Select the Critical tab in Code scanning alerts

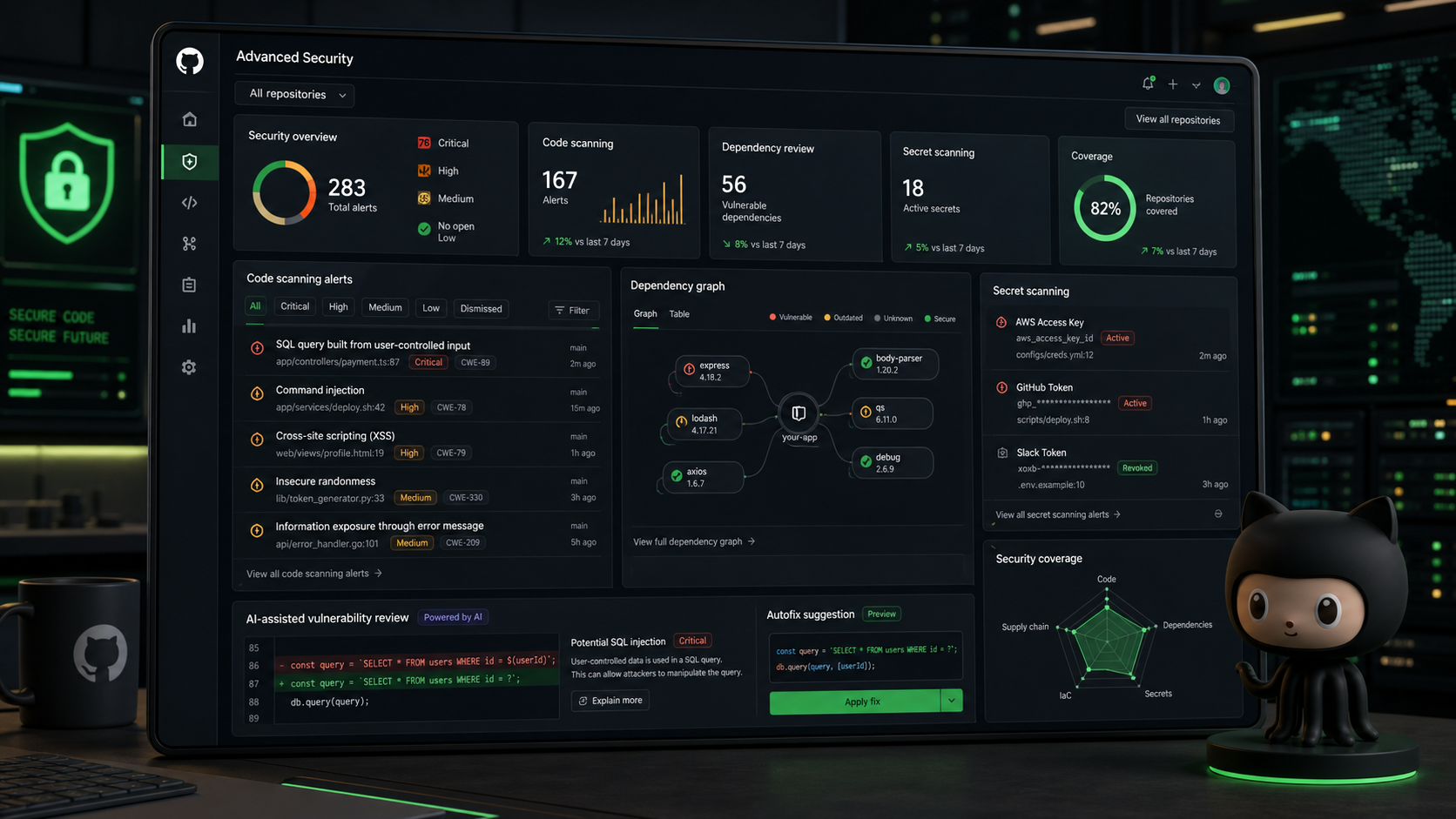click(x=294, y=306)
